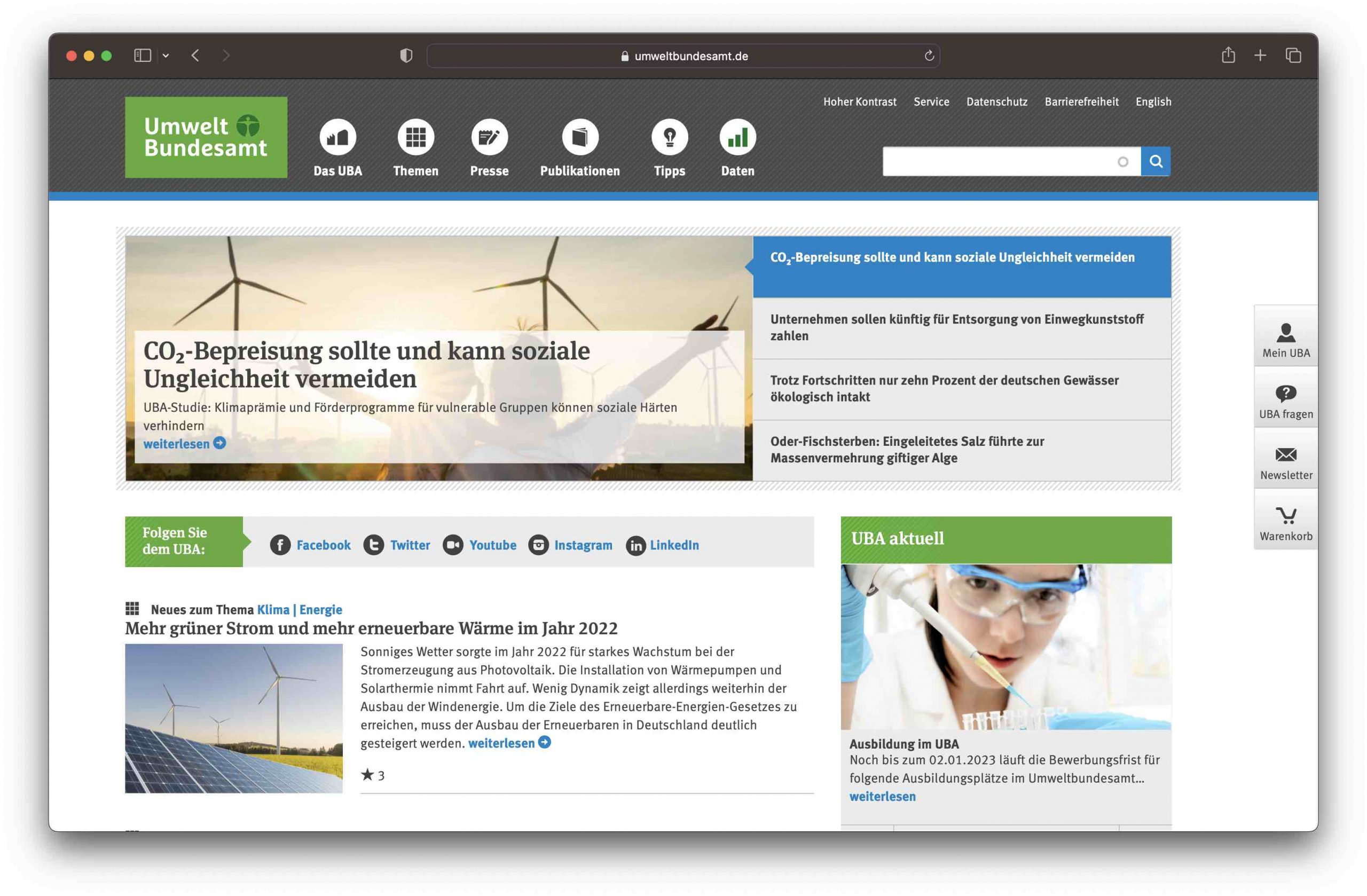This screenshot has height=896, width=1367.
Task: Open the Newsletter envelope panel
Action: pos(1285,462)
